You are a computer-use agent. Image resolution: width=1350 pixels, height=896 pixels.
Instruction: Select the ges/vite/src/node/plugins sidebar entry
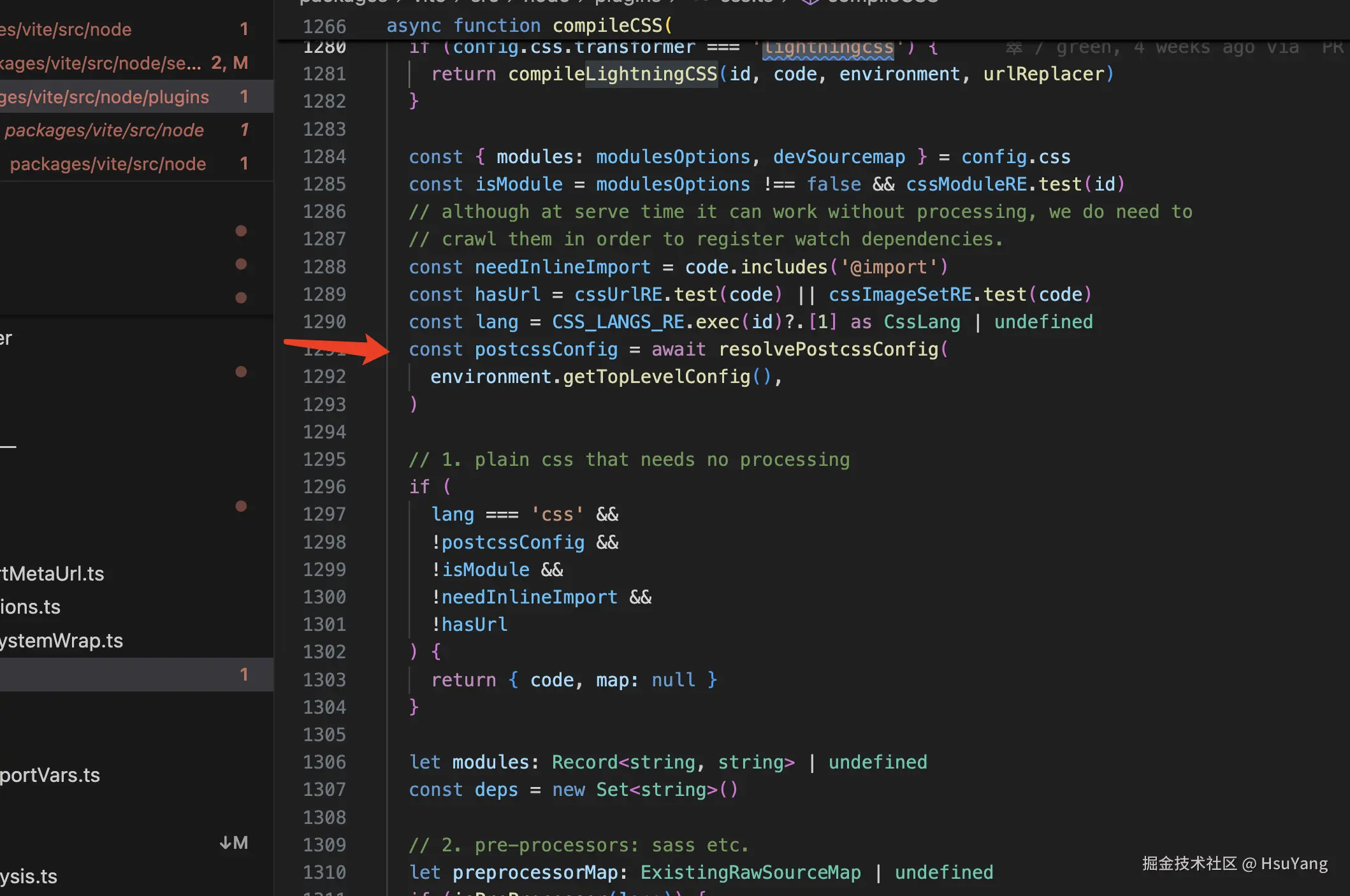[105, 97]
